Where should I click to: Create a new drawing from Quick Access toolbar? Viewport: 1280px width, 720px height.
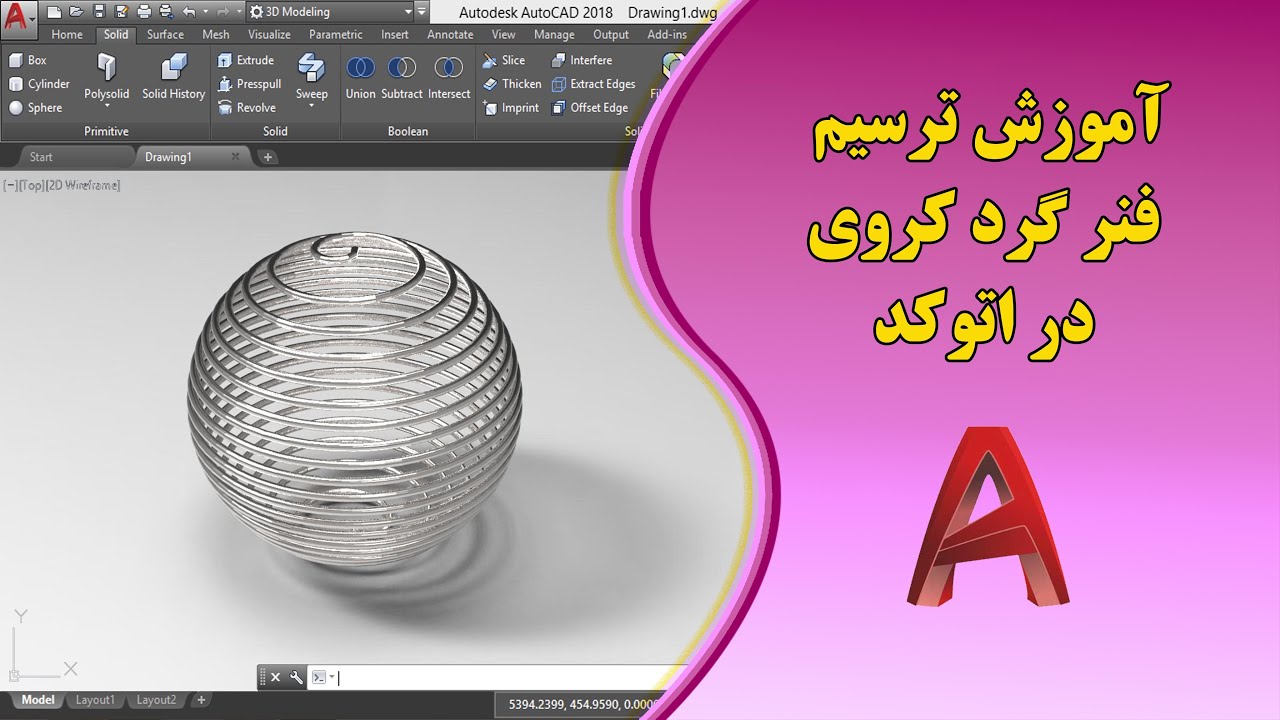pos(54,12)
